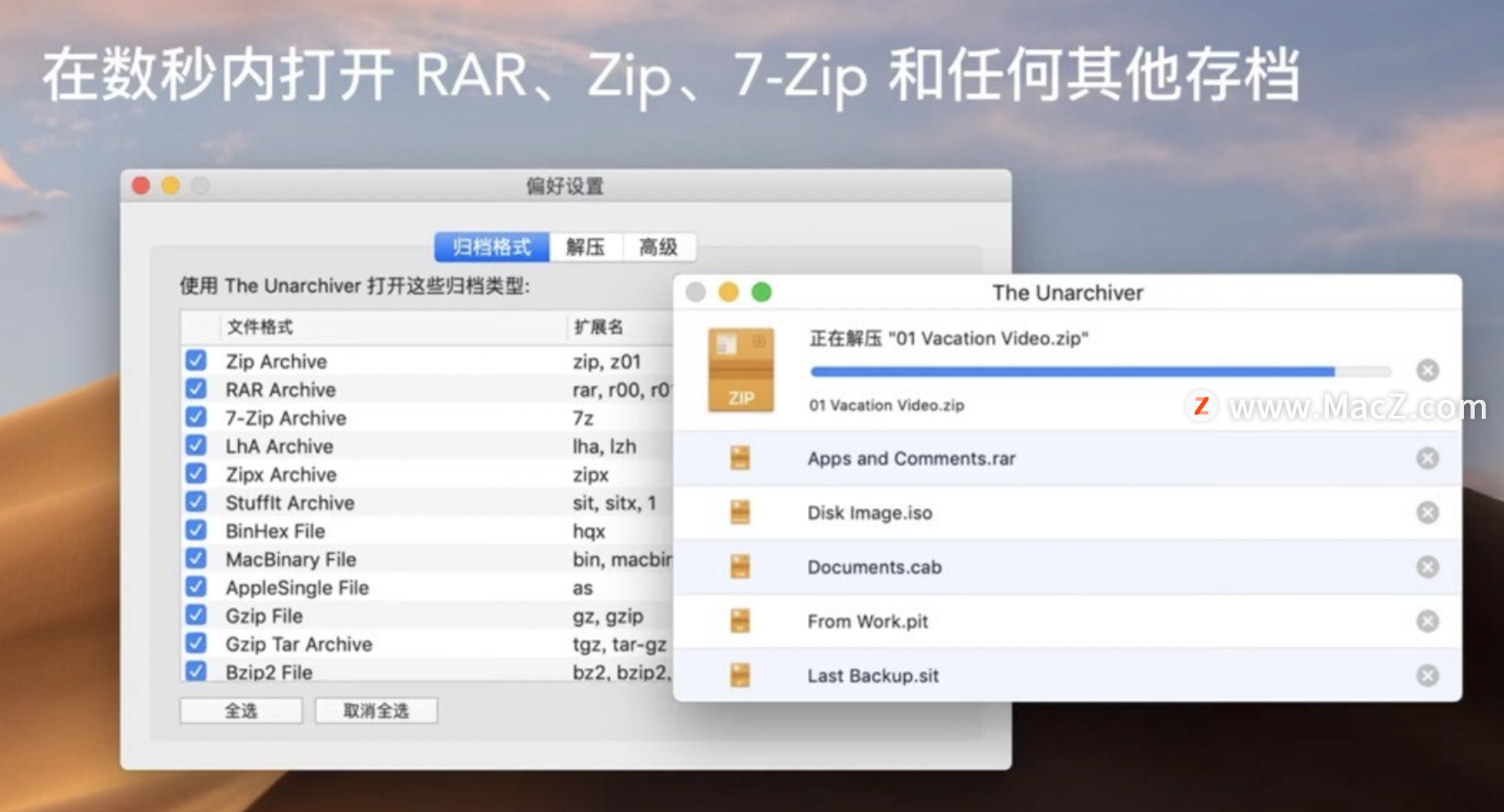
Task: Click the Last Backup.sit file name
Action: point(873,675)
